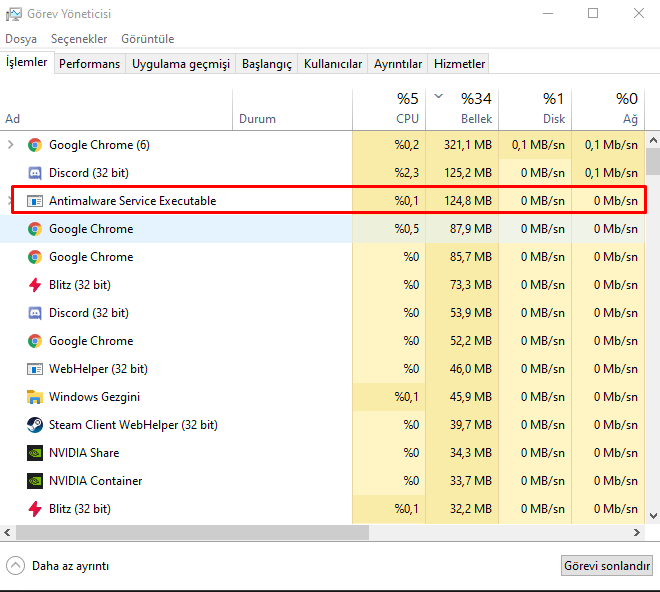The height and width of the screenshot is (592, 660).
Task: Open the Dosya menu
Action: coord(21,39)
